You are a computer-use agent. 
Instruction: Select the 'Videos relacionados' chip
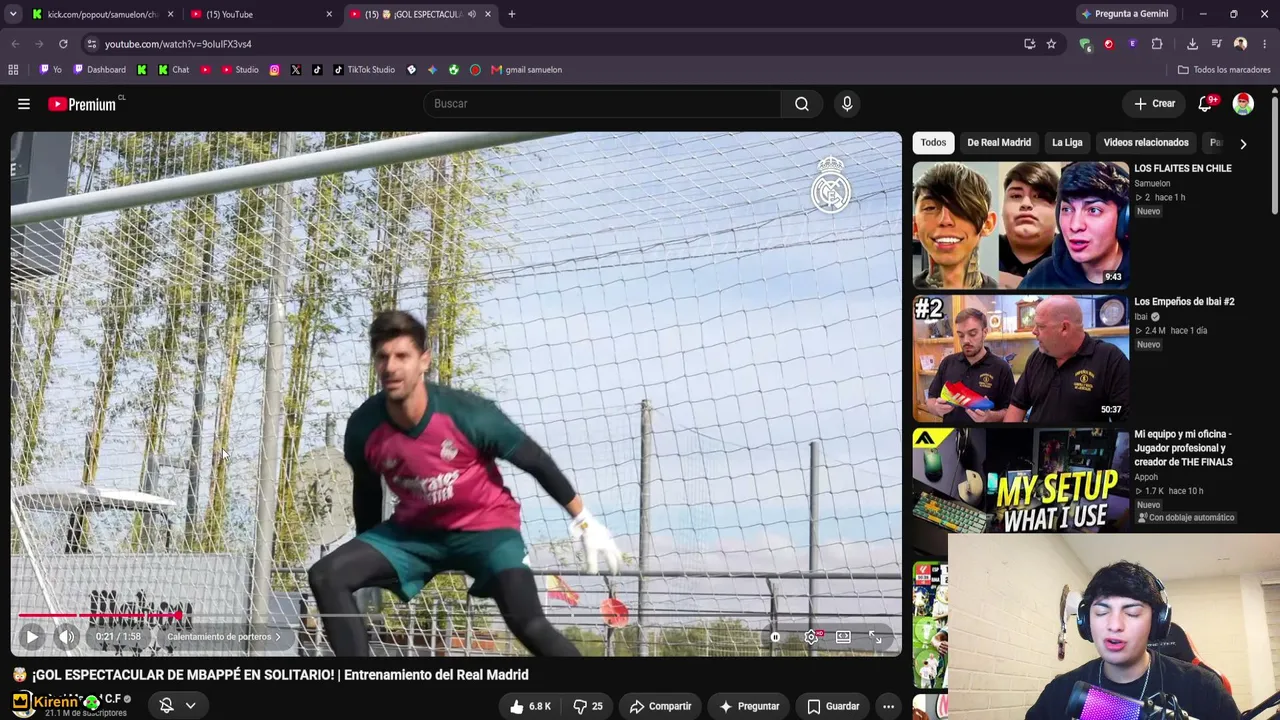[x=1146, y=143]
